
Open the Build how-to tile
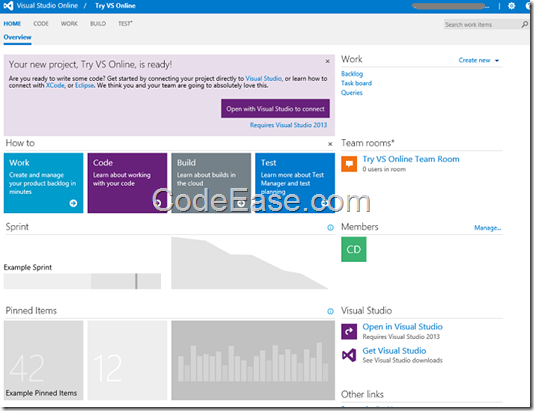tap(211, 183)
